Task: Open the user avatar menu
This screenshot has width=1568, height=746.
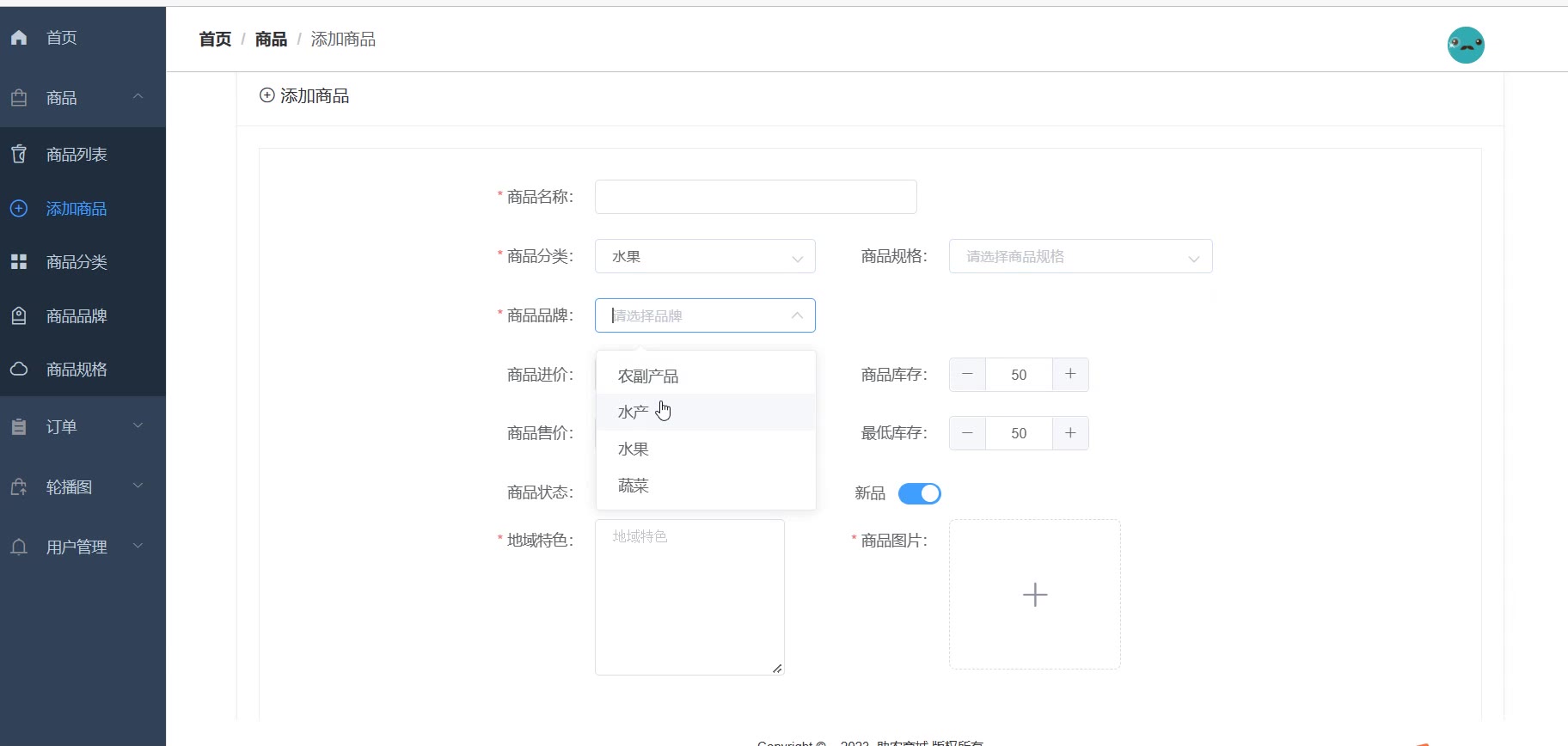Action: (1466, 45)
